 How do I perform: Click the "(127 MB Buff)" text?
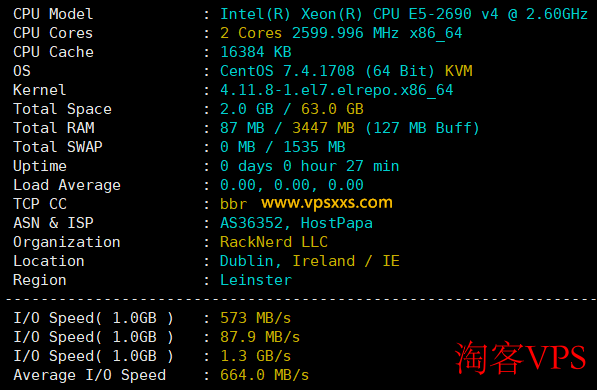pos(422,128)
